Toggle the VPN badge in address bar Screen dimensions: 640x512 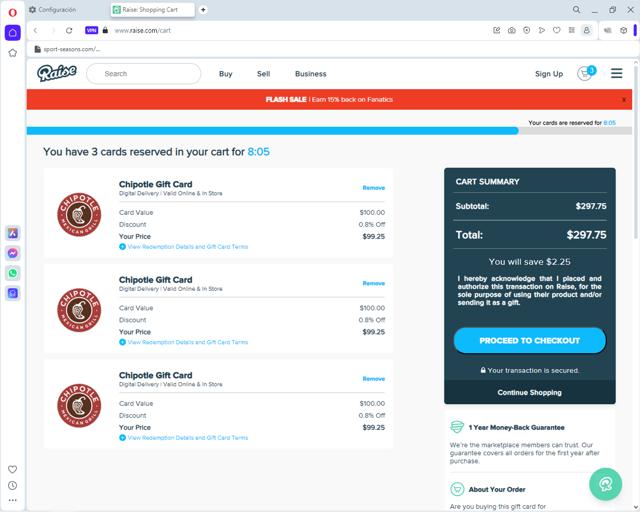[x=91, y=30]
